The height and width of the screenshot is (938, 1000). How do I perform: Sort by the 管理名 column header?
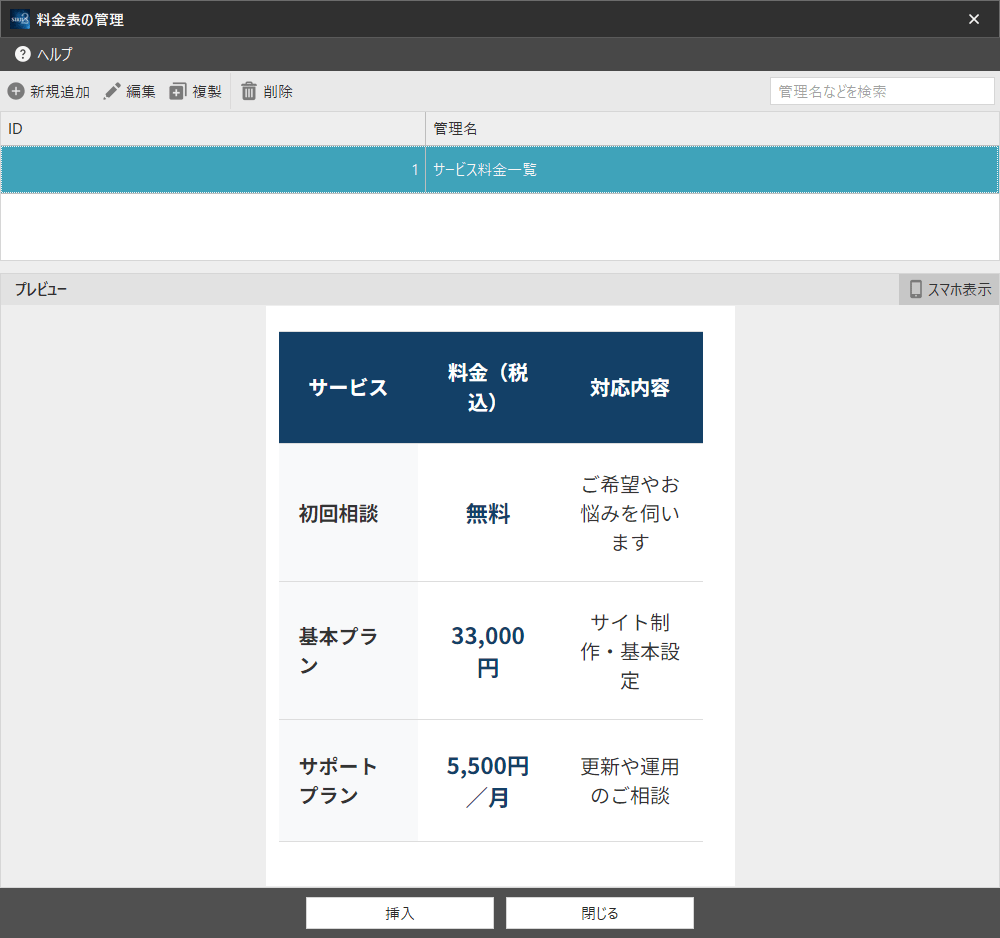pyautogui.click(x=712, y=129)
